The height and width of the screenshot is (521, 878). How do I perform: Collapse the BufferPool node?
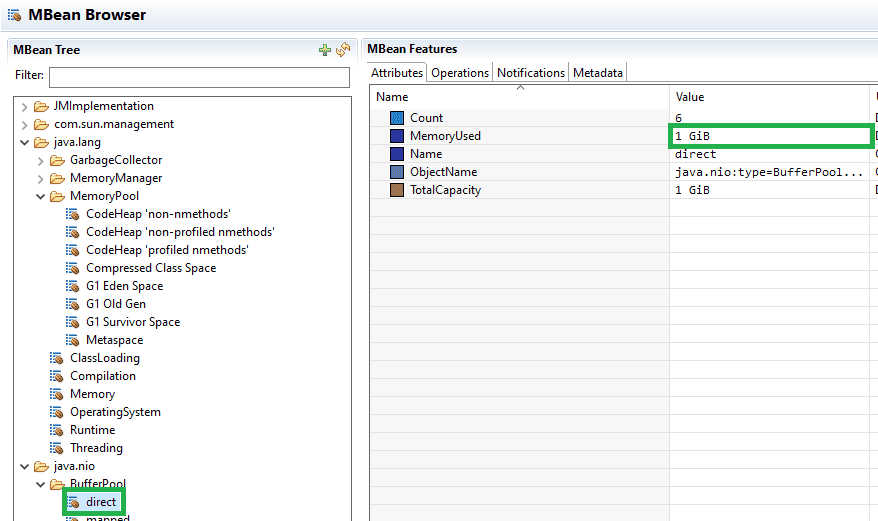(x=40, y=484)
